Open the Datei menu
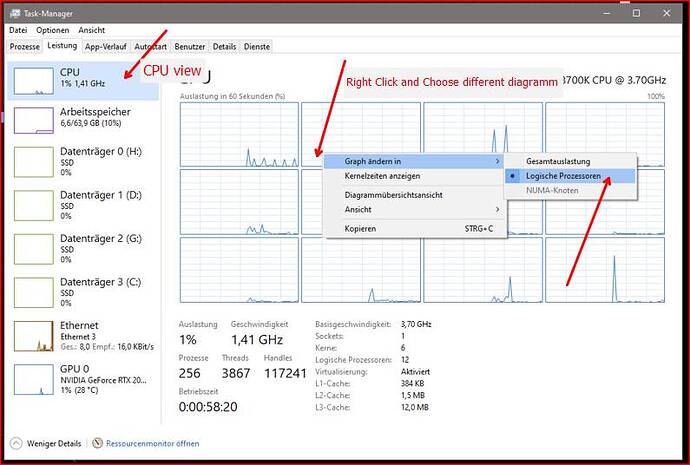This screenshot has height=465, width=690. pyautogui.click(x=18, y=30)
